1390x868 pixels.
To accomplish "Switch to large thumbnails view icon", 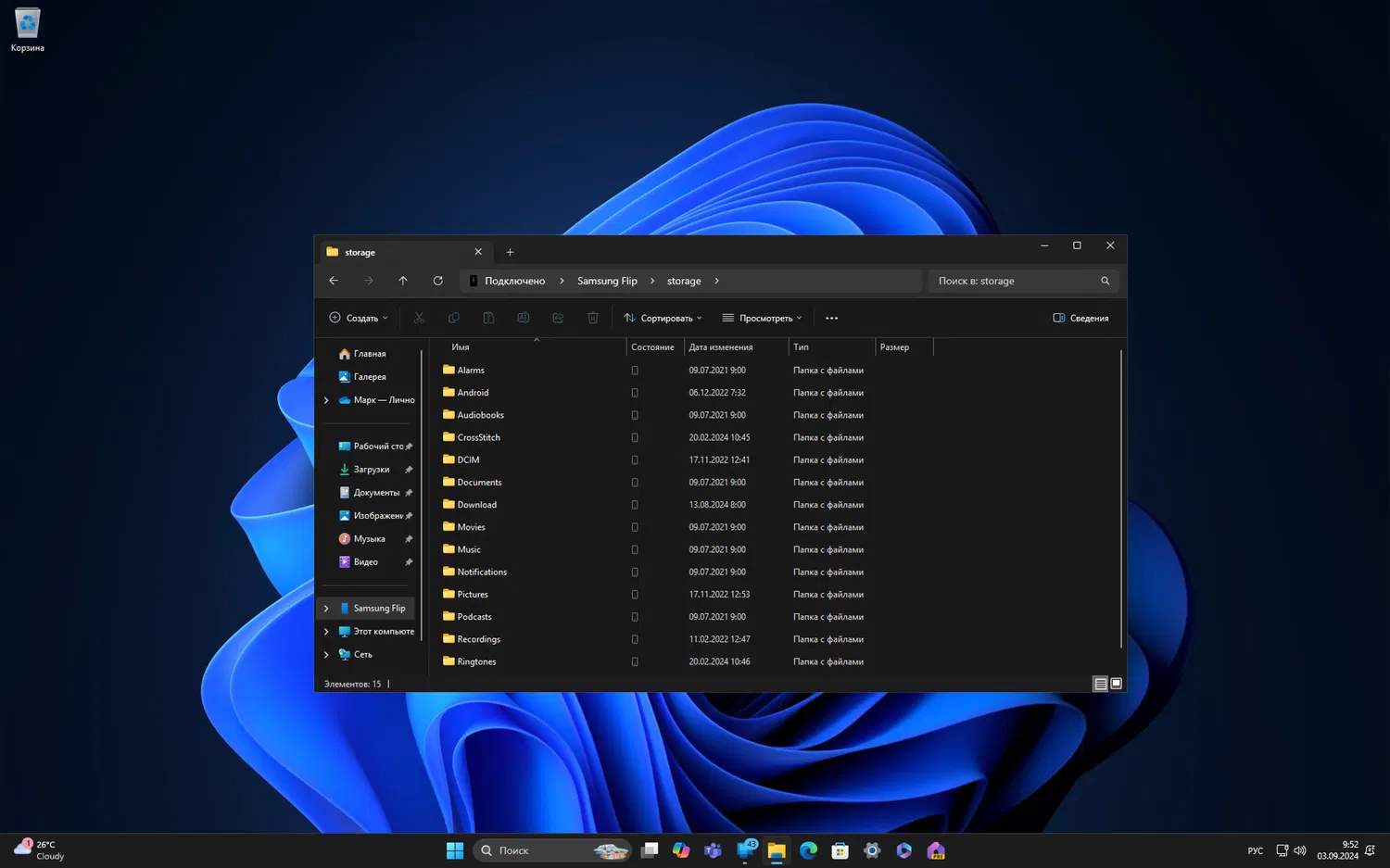I will pos(1116,684).
